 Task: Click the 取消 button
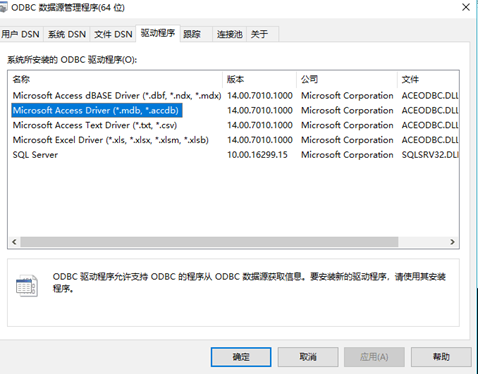pos(308,357)
